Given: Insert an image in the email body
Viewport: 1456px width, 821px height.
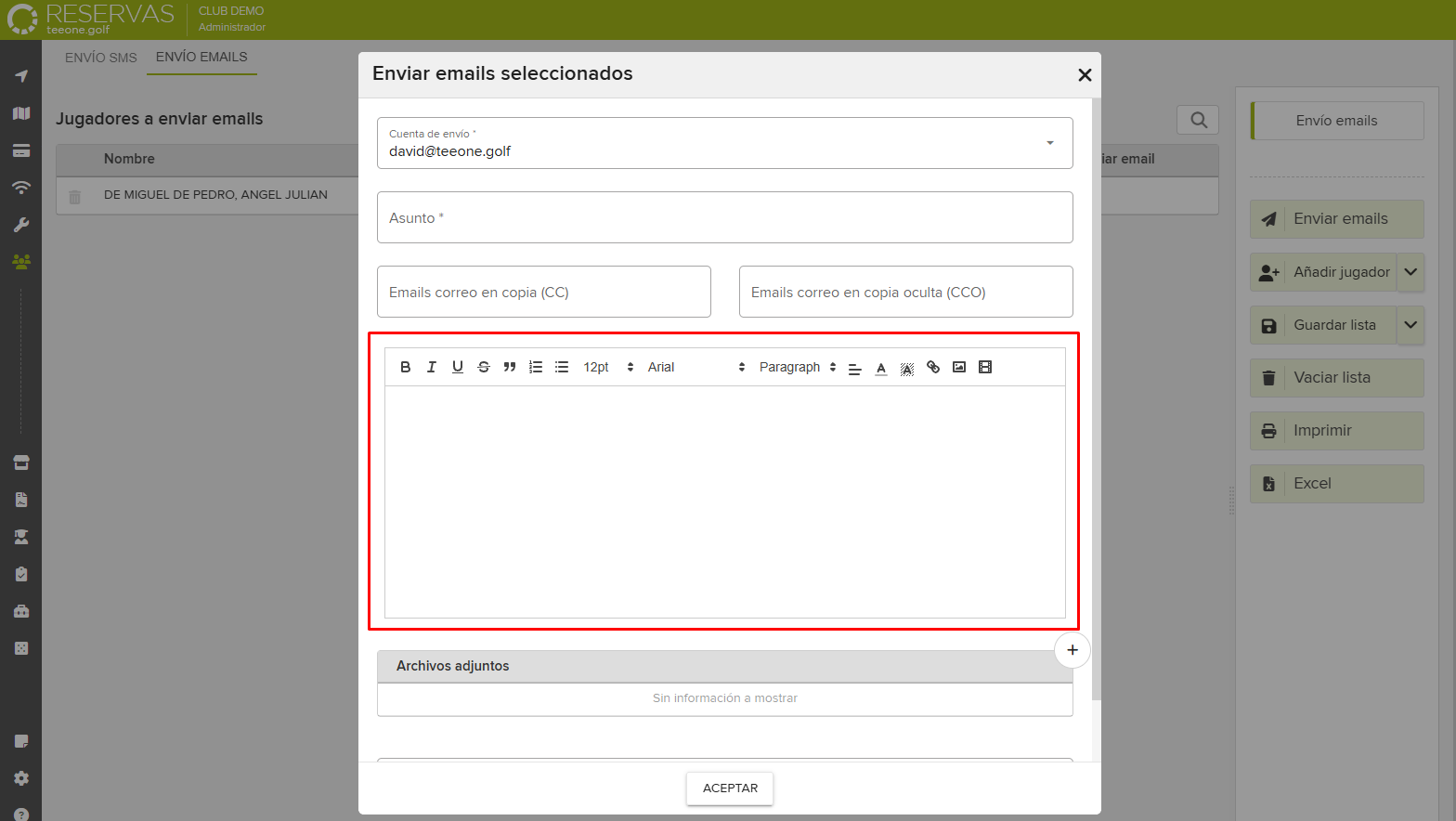Looking at the screenshot, I should tap(959, 367).
